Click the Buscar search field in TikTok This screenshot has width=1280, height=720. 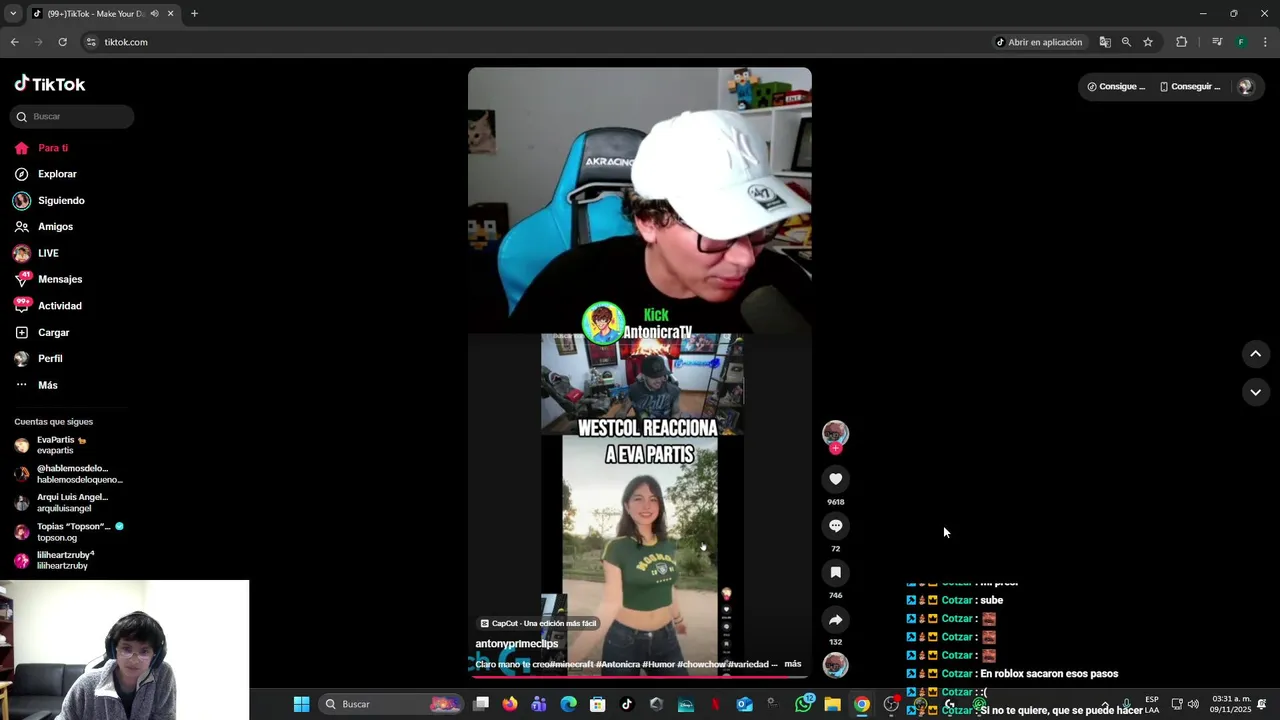point(72,116)
